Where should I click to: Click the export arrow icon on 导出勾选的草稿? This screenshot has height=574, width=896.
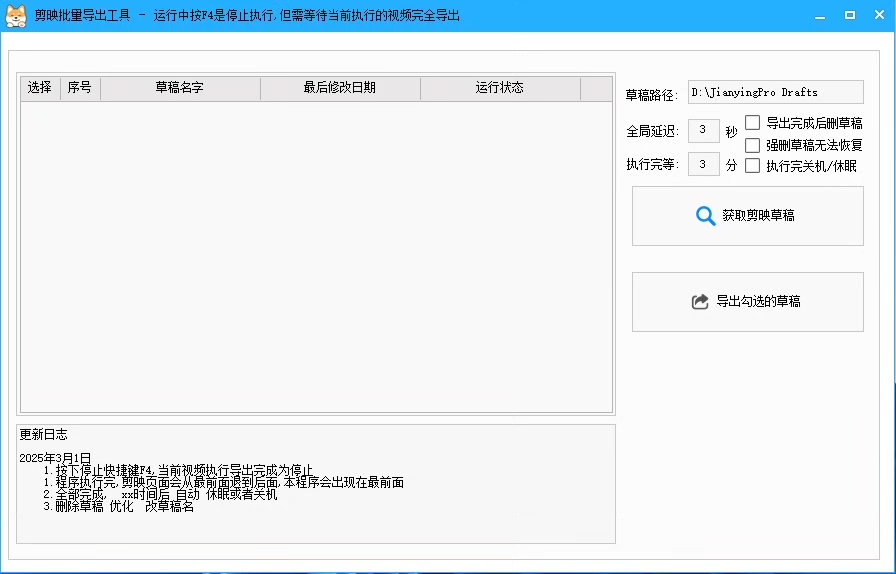(700, 302)
